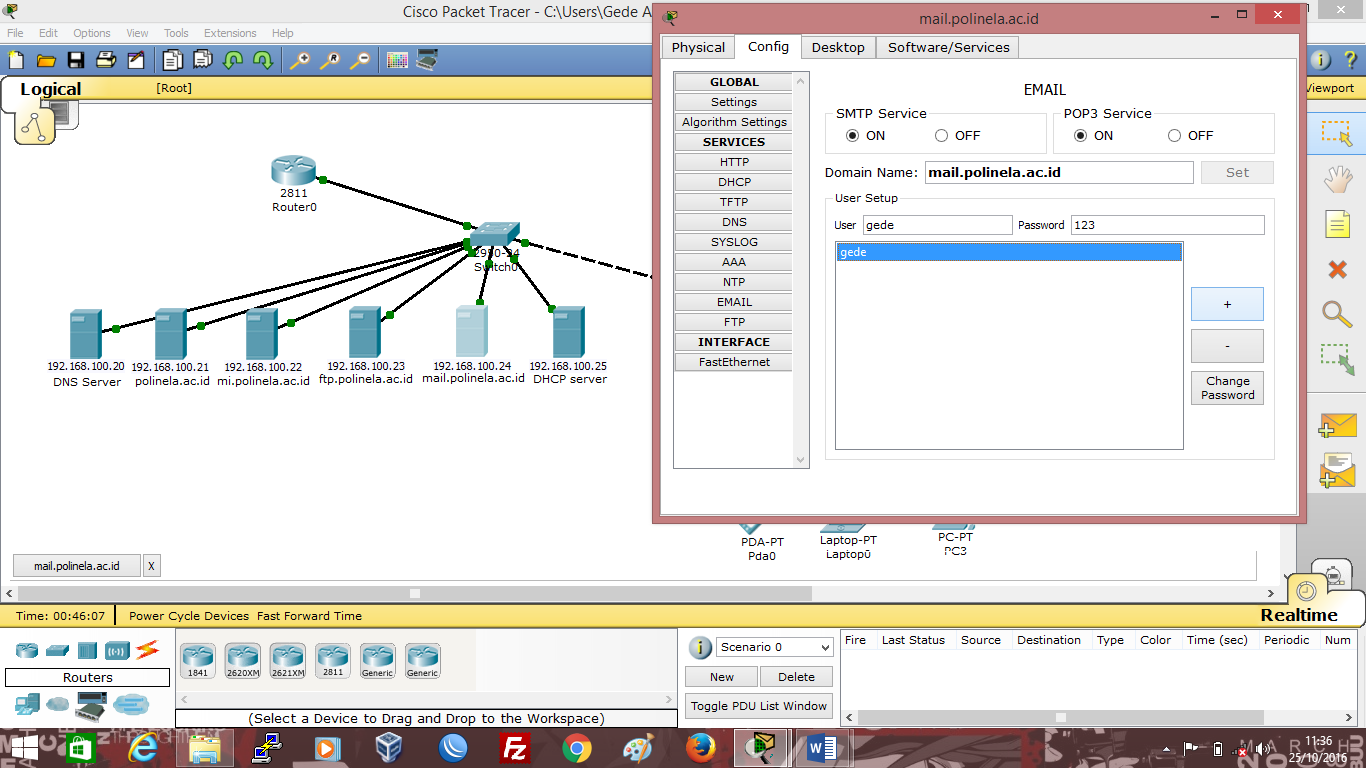Click the New scenario button
The width and height of the screenshot is (1366, 768).
722,677
